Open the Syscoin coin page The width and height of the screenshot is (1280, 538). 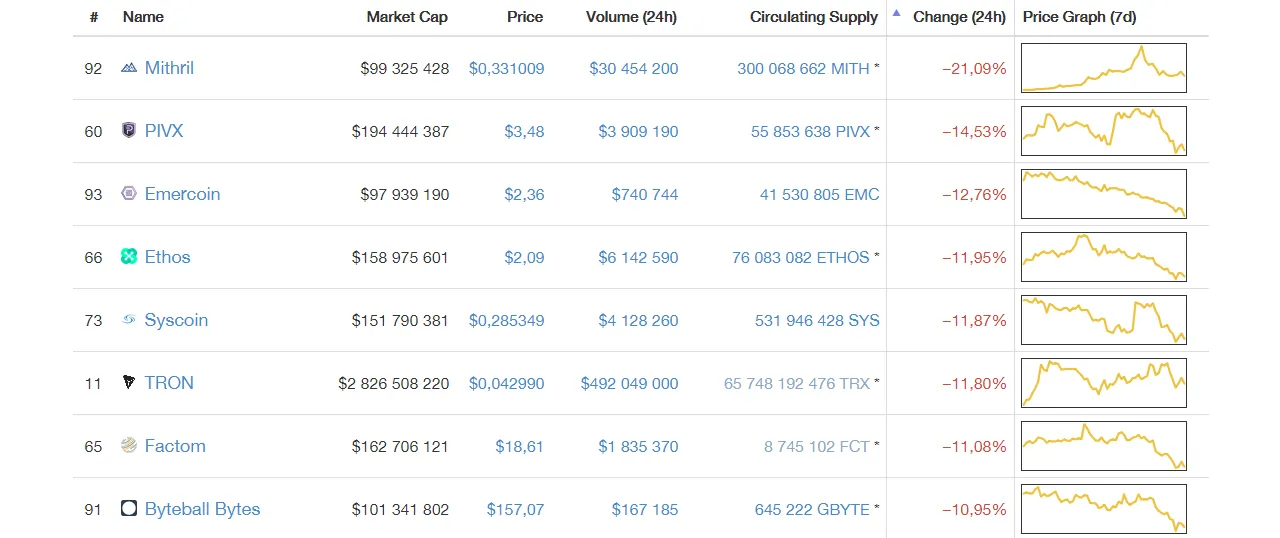click(x=176, y=320)
